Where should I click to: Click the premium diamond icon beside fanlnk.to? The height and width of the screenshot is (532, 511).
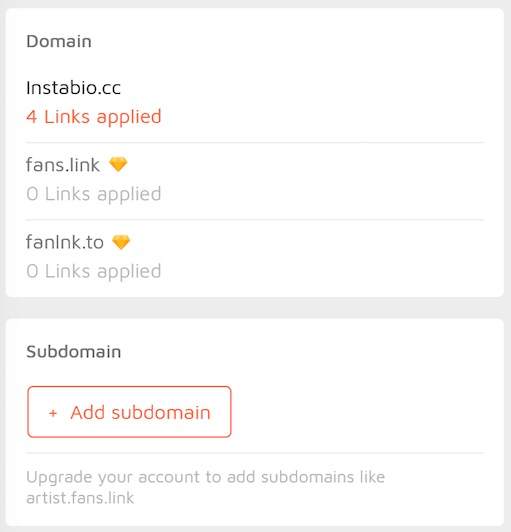pyautogui.click(x=121, y=242)
